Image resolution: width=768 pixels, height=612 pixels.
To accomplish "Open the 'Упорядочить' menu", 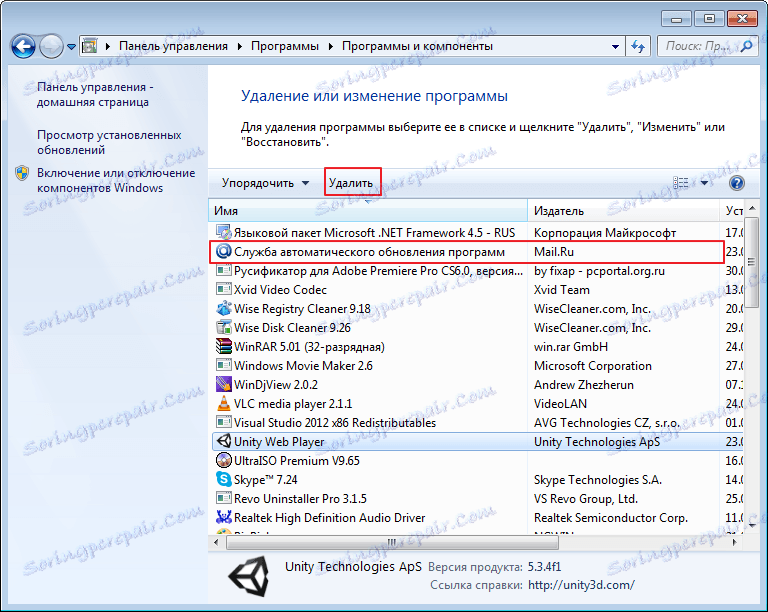I will pyautogui.click(x=265, y=183).
